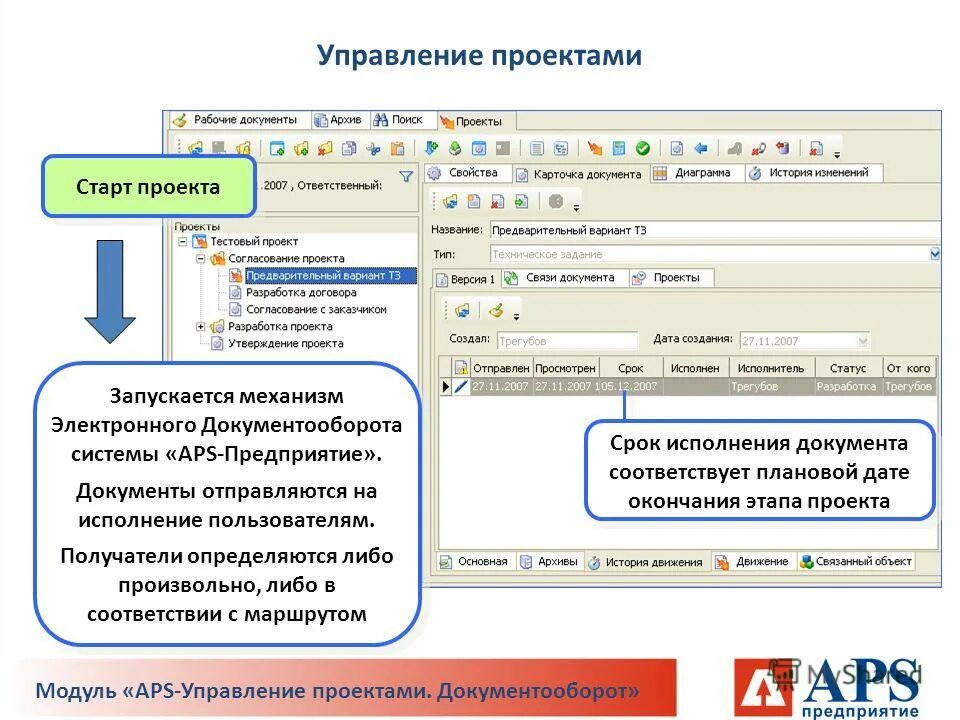
Task: Expand the Разработка проекта tree node
Action: tap(200, 326)
